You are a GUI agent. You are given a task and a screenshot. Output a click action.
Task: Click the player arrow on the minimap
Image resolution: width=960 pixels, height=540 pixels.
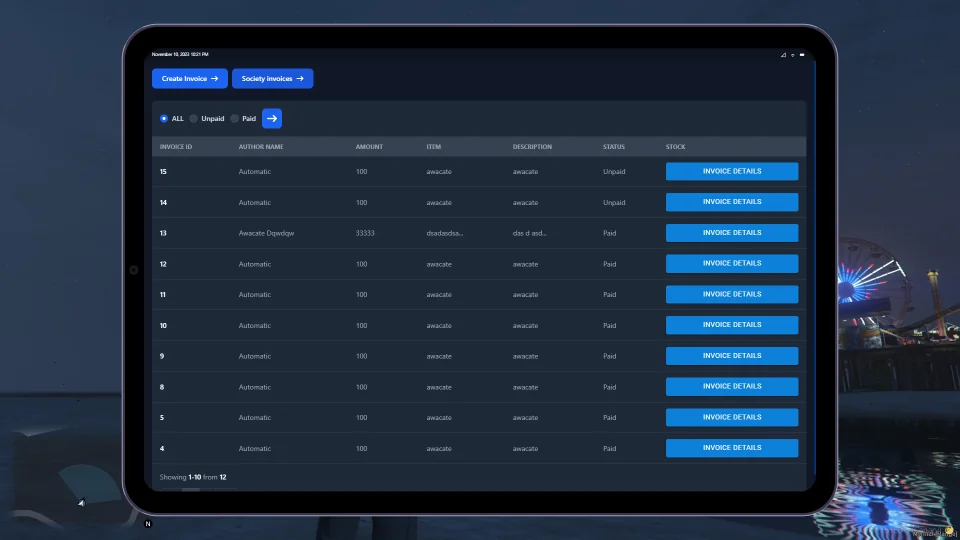pyautogui.click(x=81, y=502)
